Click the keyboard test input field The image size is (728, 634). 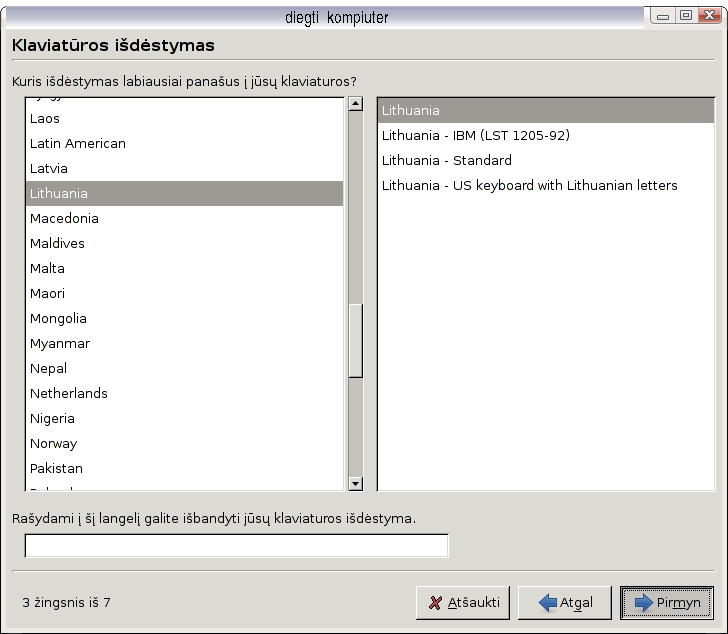(x=236, y=546)
